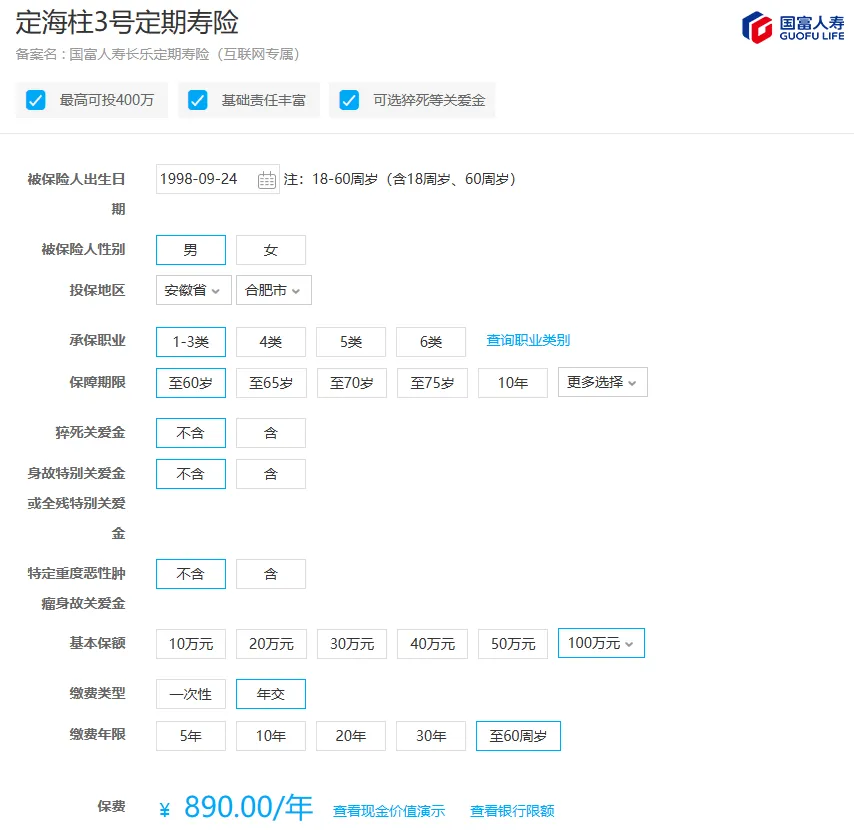Set payment term to 5年
854x830 pixels.
(x=191, y=736)
